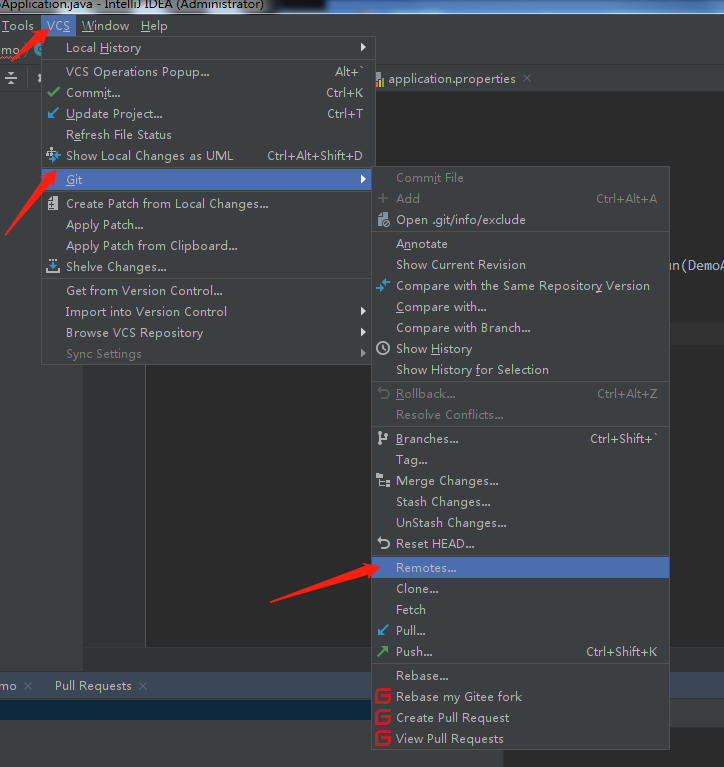Choose Clone... from Git submenu
This screenshot has height=767, width=724.
coord(520,588)
